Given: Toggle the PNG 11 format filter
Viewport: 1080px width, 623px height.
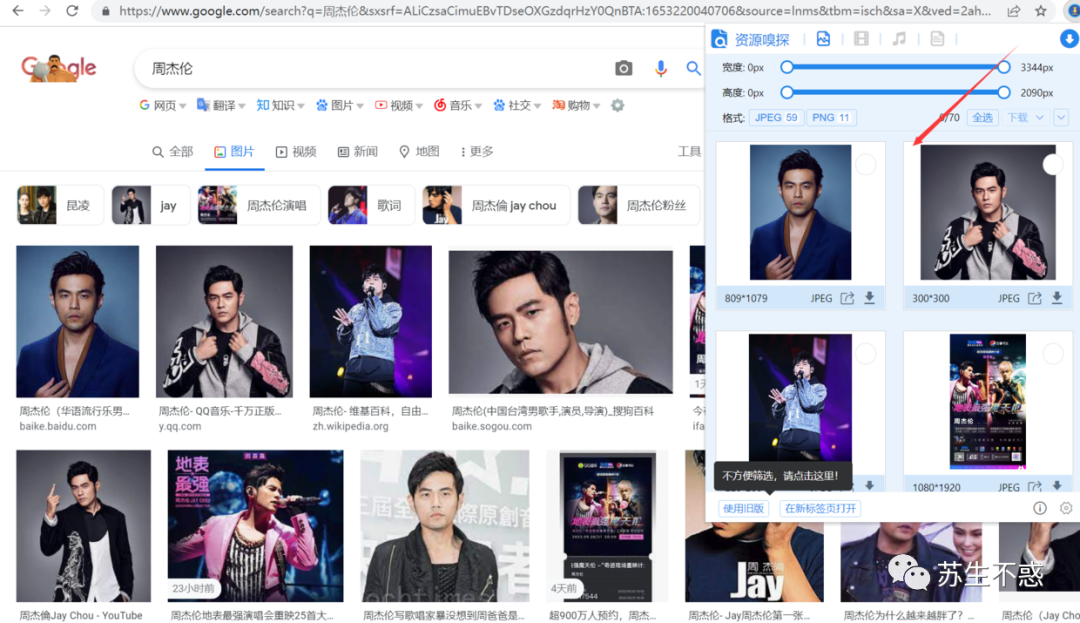Looking at the screenshot, I should [x=831, y=118].
